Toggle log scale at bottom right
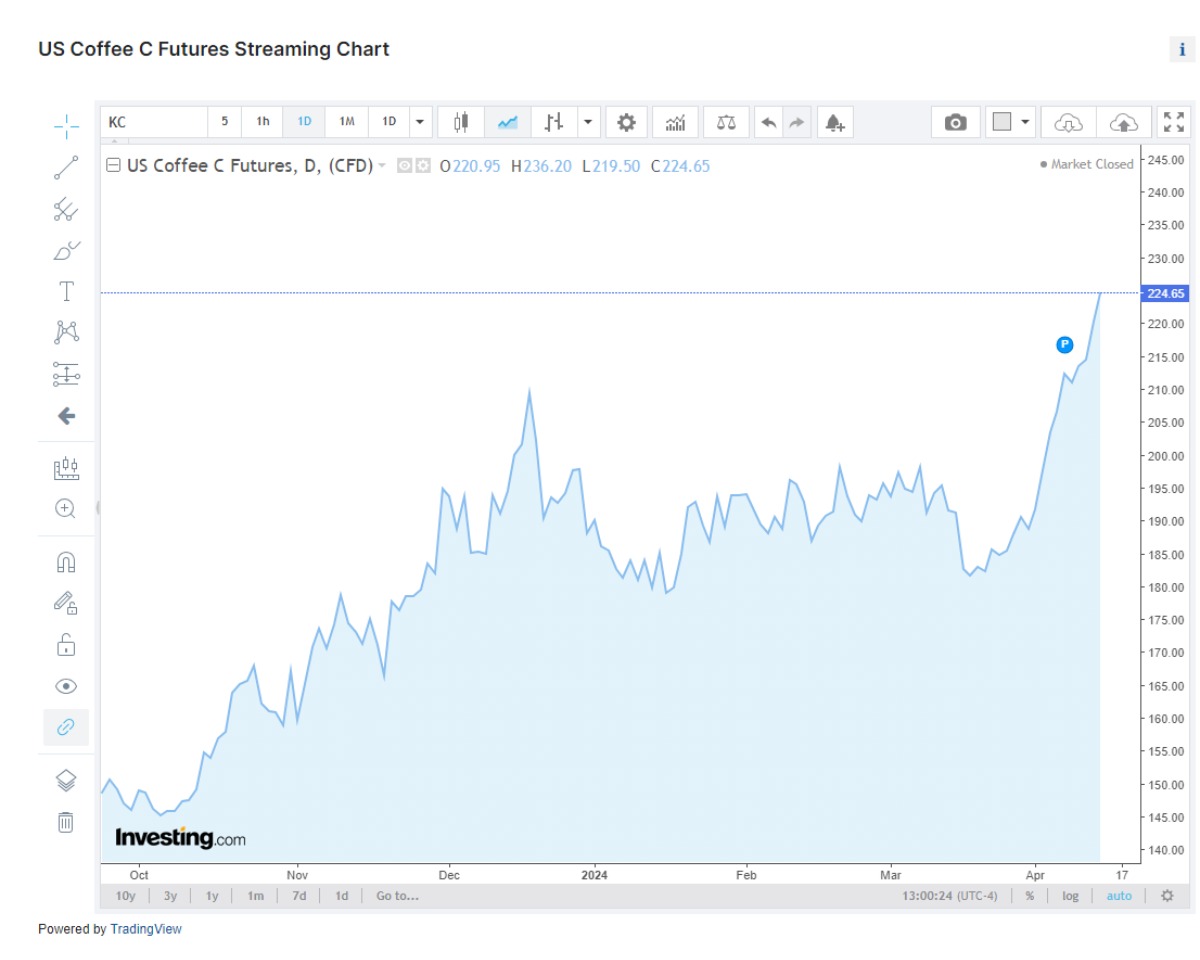 tap(1070, 896)
